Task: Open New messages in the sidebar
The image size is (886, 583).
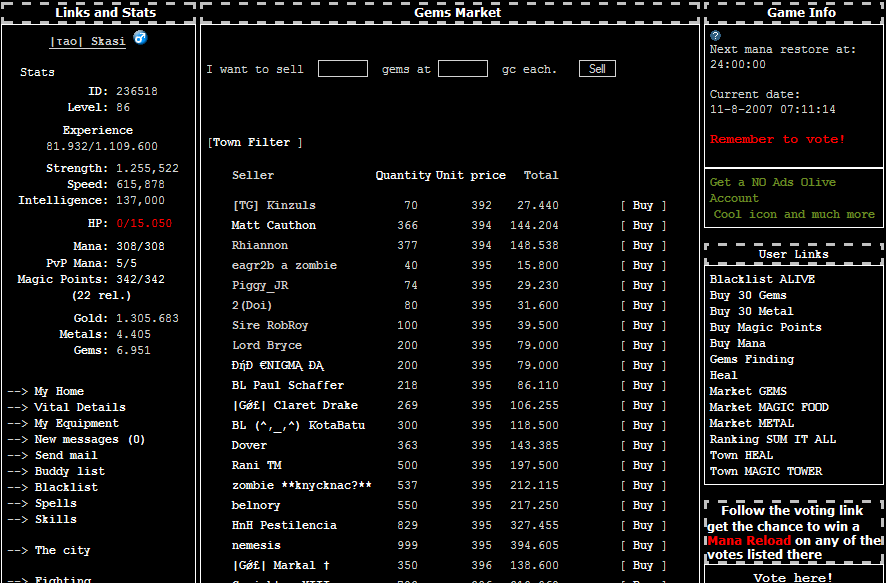Action: (89, 440)
